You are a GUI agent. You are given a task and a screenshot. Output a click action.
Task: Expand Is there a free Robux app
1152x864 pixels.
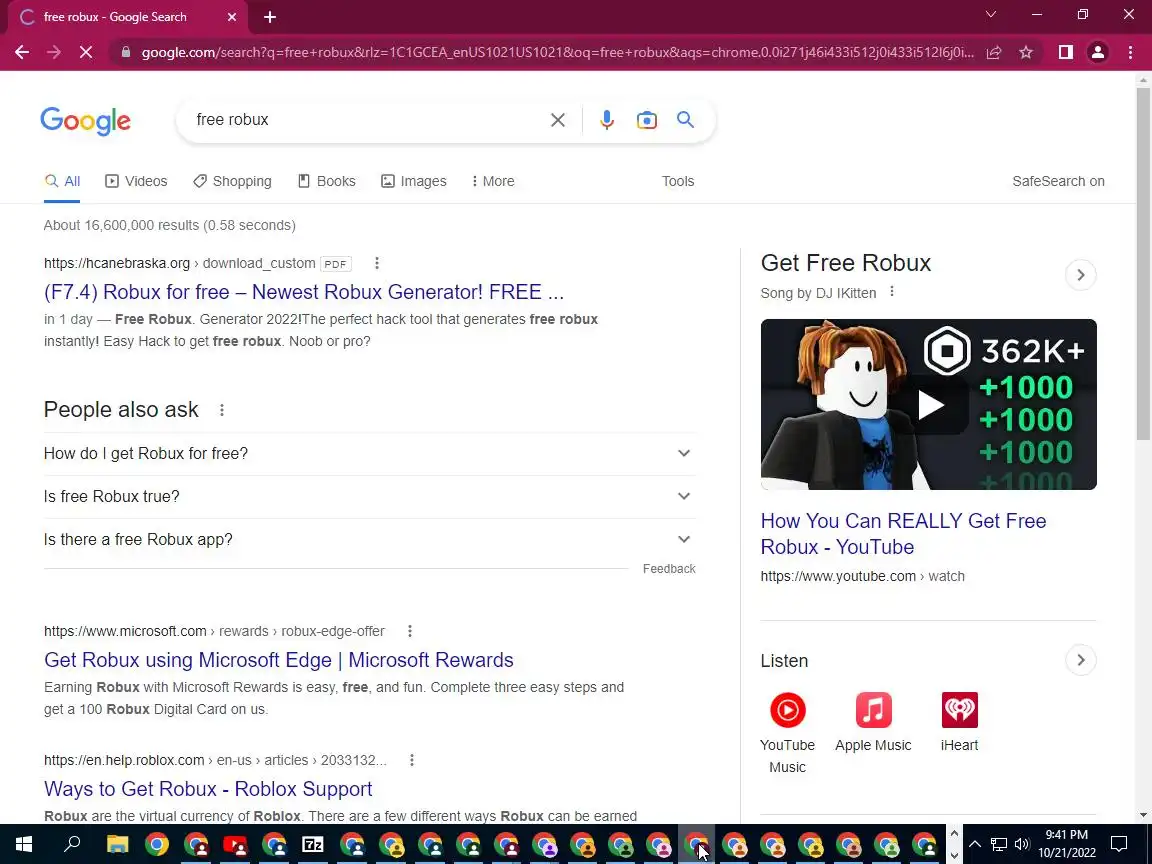coord(370,539)
